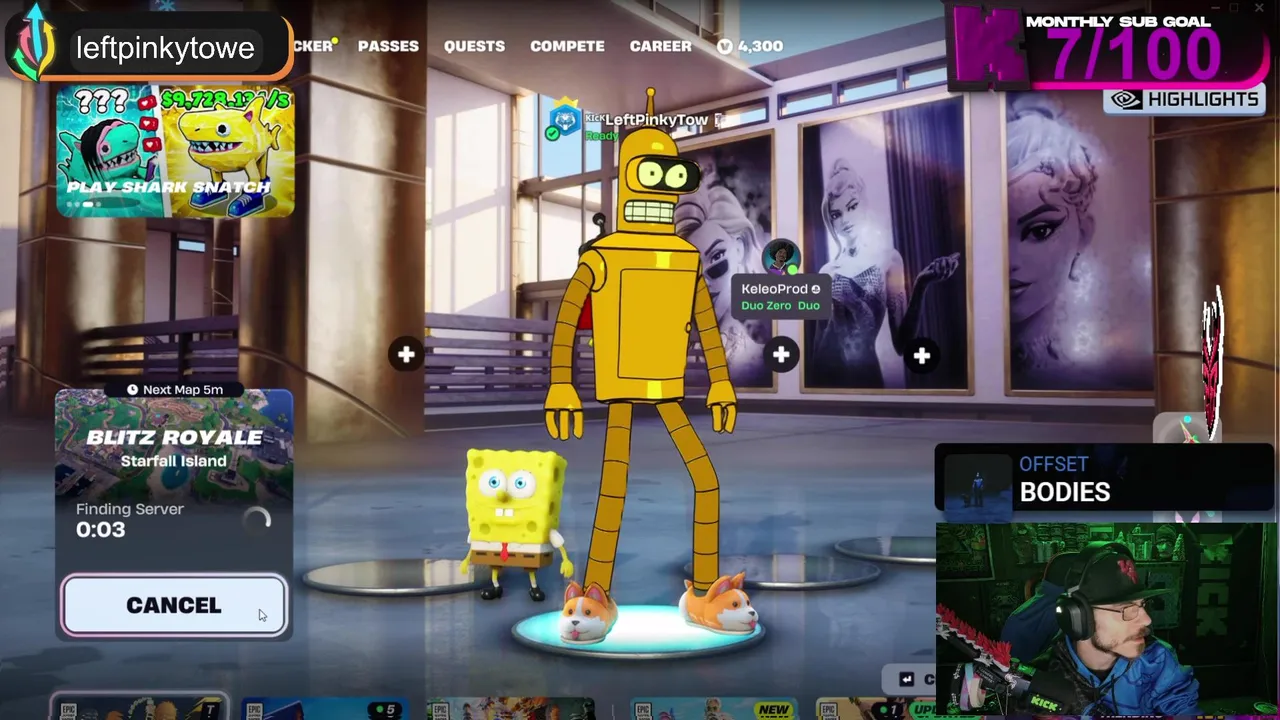
Task: Click the green Ready checkmark under banner
Action: [553, 133]
